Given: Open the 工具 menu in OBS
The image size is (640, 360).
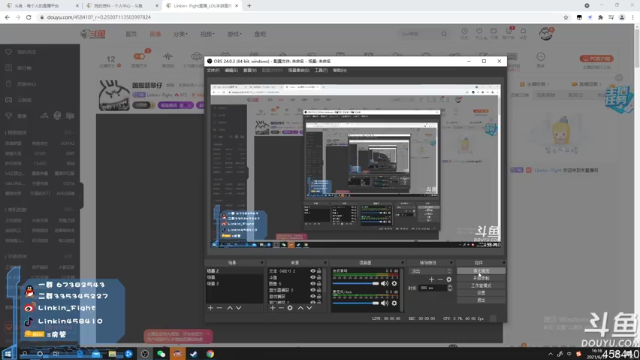Looking at the screenshot, I should click(x=321, y=70).
